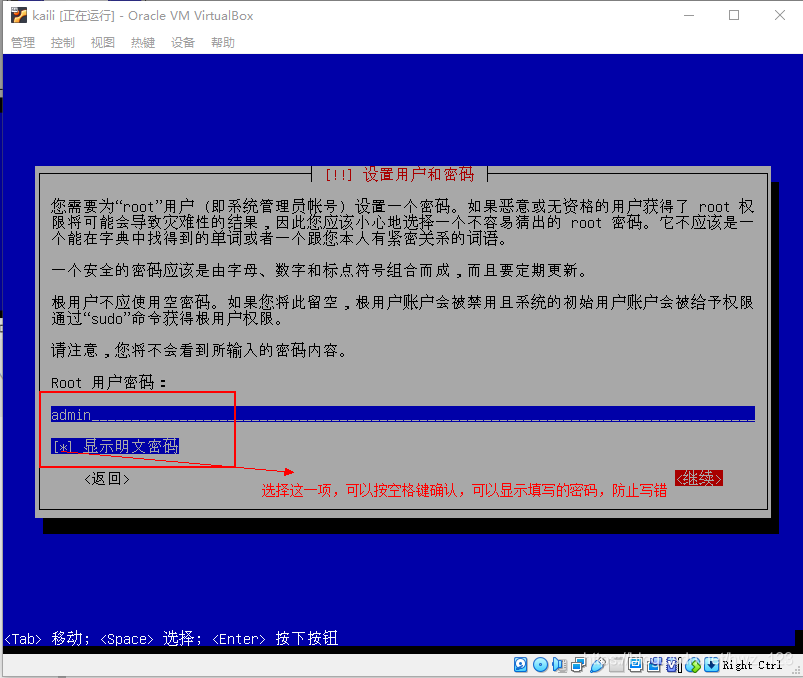803x678 pixels.
Task: Click the USB devices status icon
Action: 597,665
